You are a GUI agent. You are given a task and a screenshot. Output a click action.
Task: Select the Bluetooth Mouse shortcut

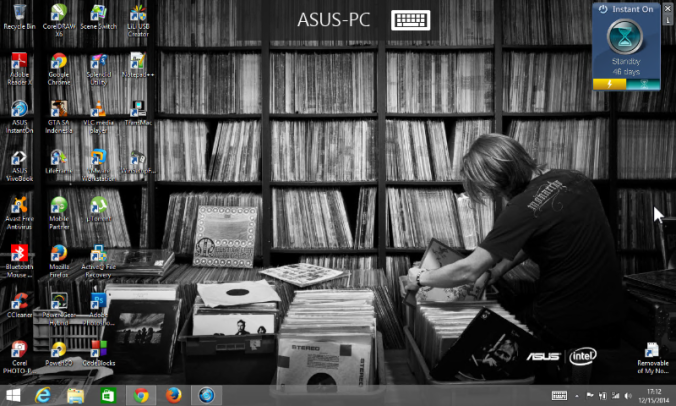click(19, 261)
